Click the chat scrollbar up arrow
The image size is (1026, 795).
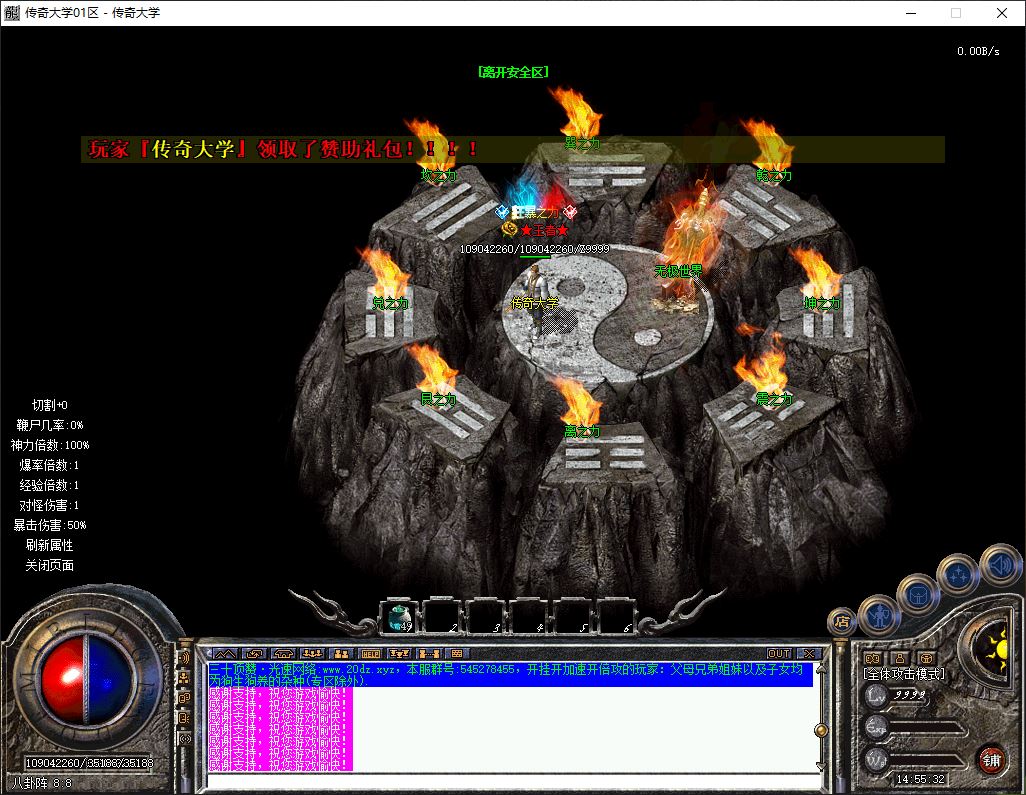tap(821, 669)
